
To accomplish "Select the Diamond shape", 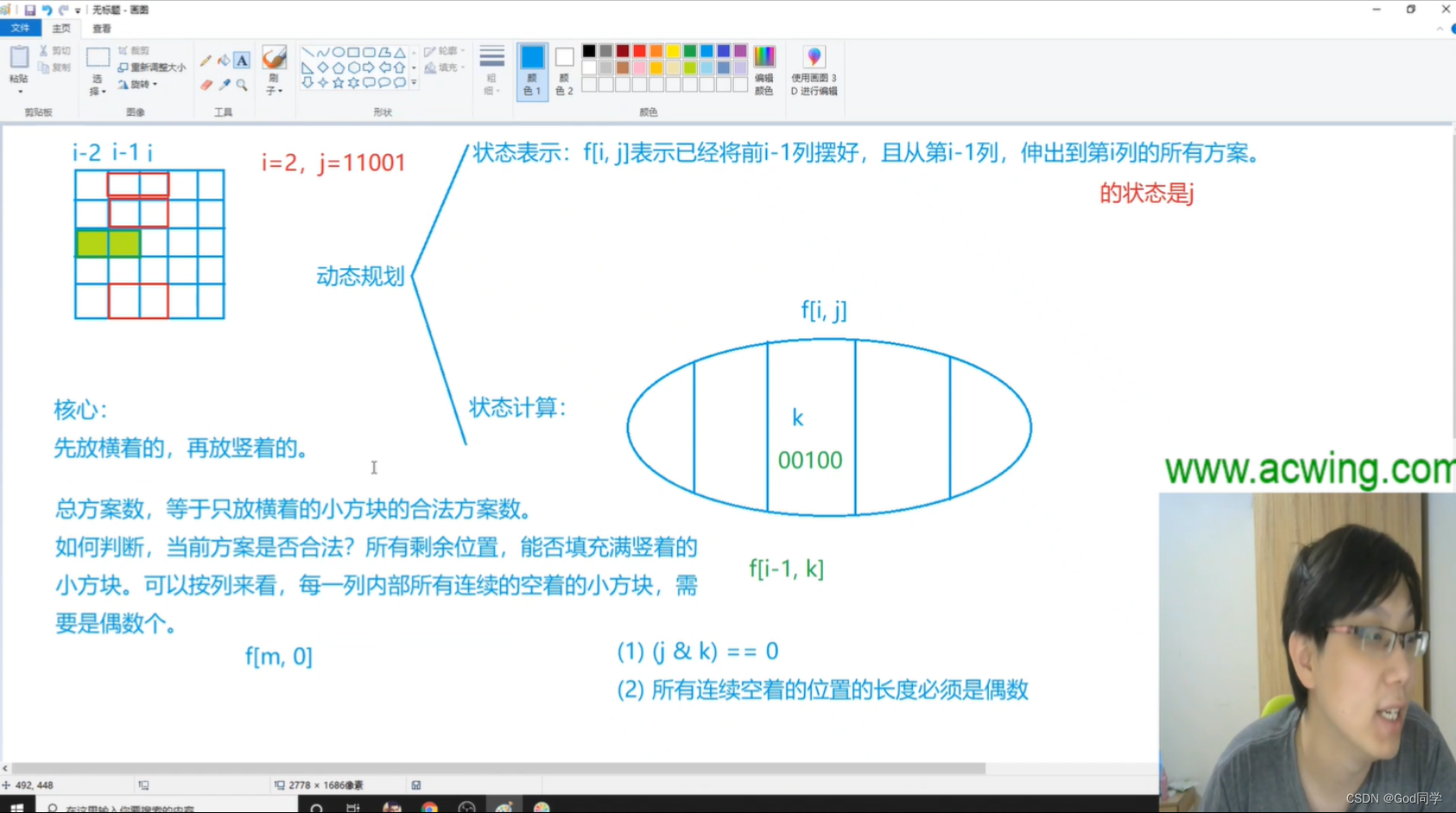I will [x=323, y=67].
